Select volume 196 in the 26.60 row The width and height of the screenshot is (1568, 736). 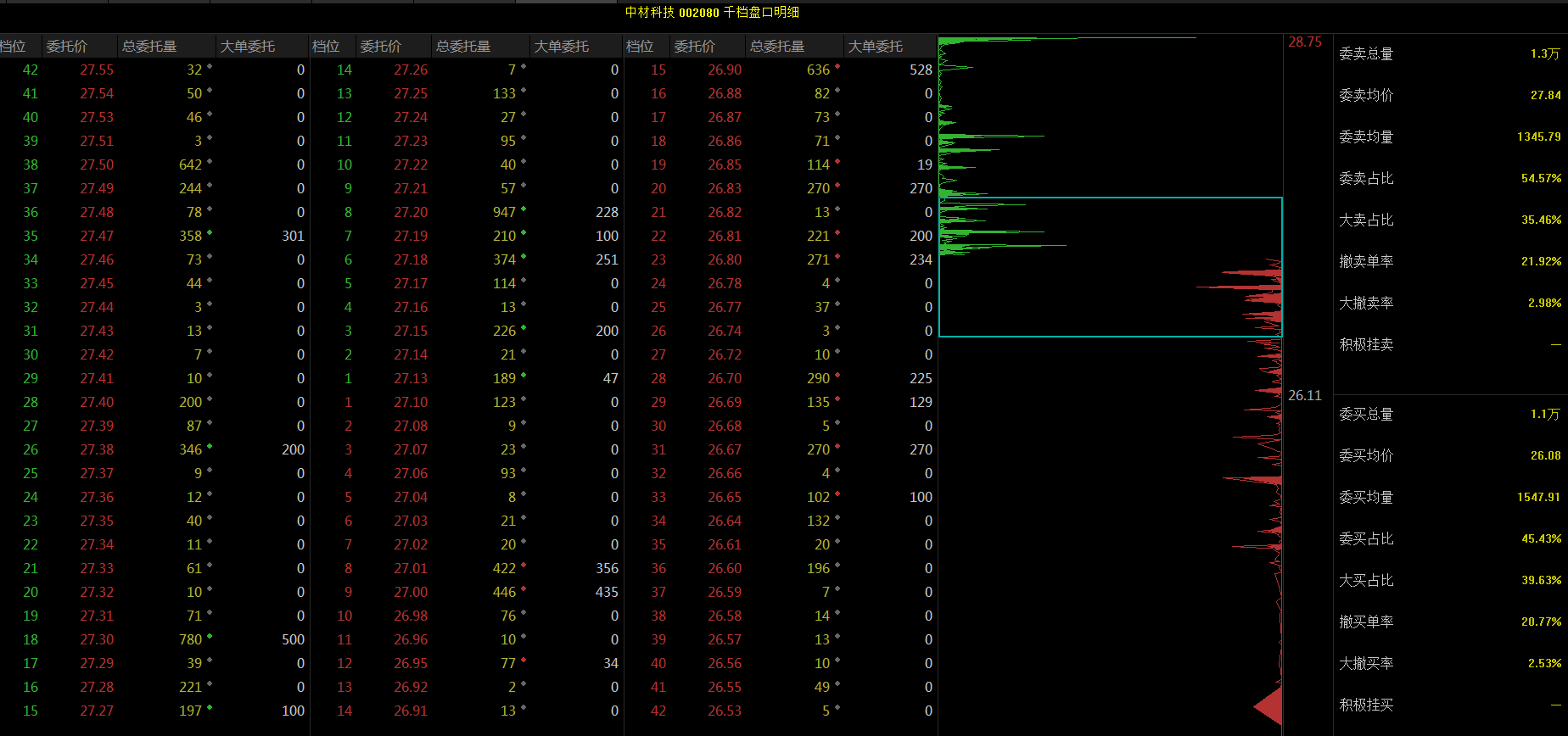pos(819,568)
